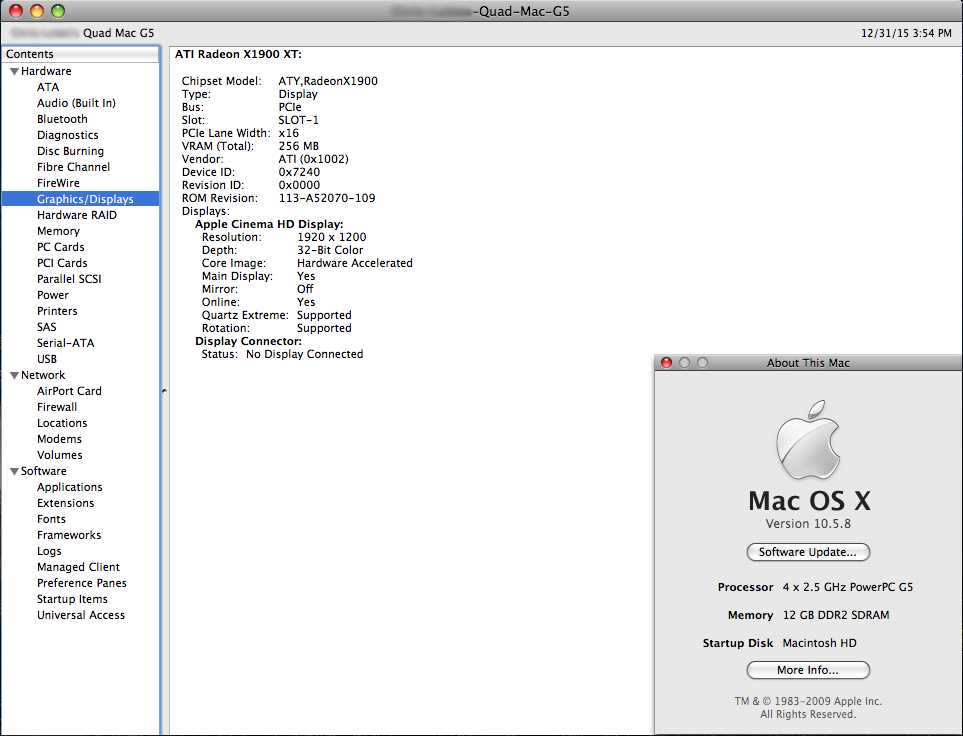
Task: Open the Bluetooth hardware entry
Action: click(x=62, y=119)
